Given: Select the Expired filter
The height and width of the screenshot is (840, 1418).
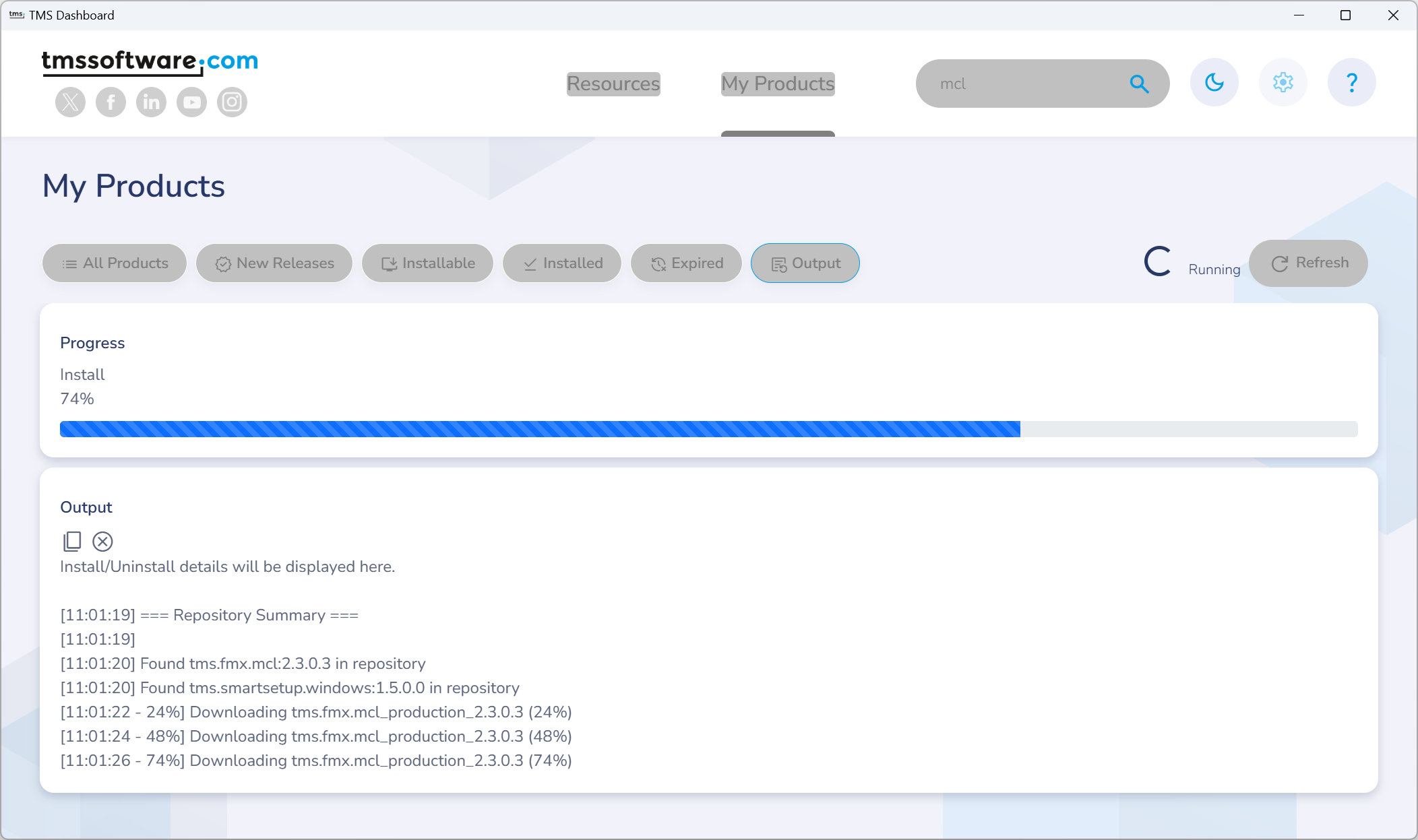Looking at the screenshot, I should point(687,263).
